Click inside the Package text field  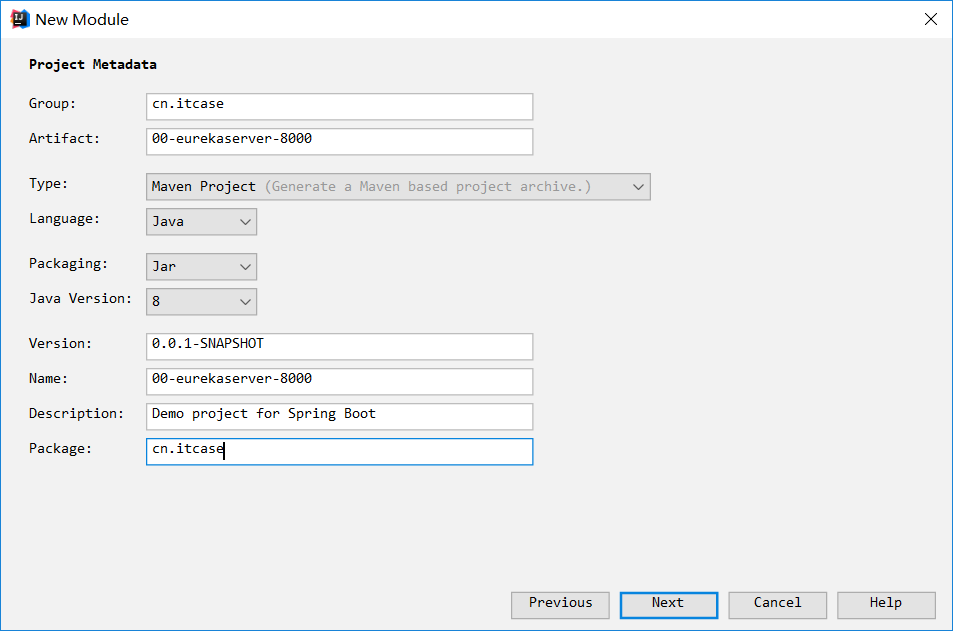(339, 451)
